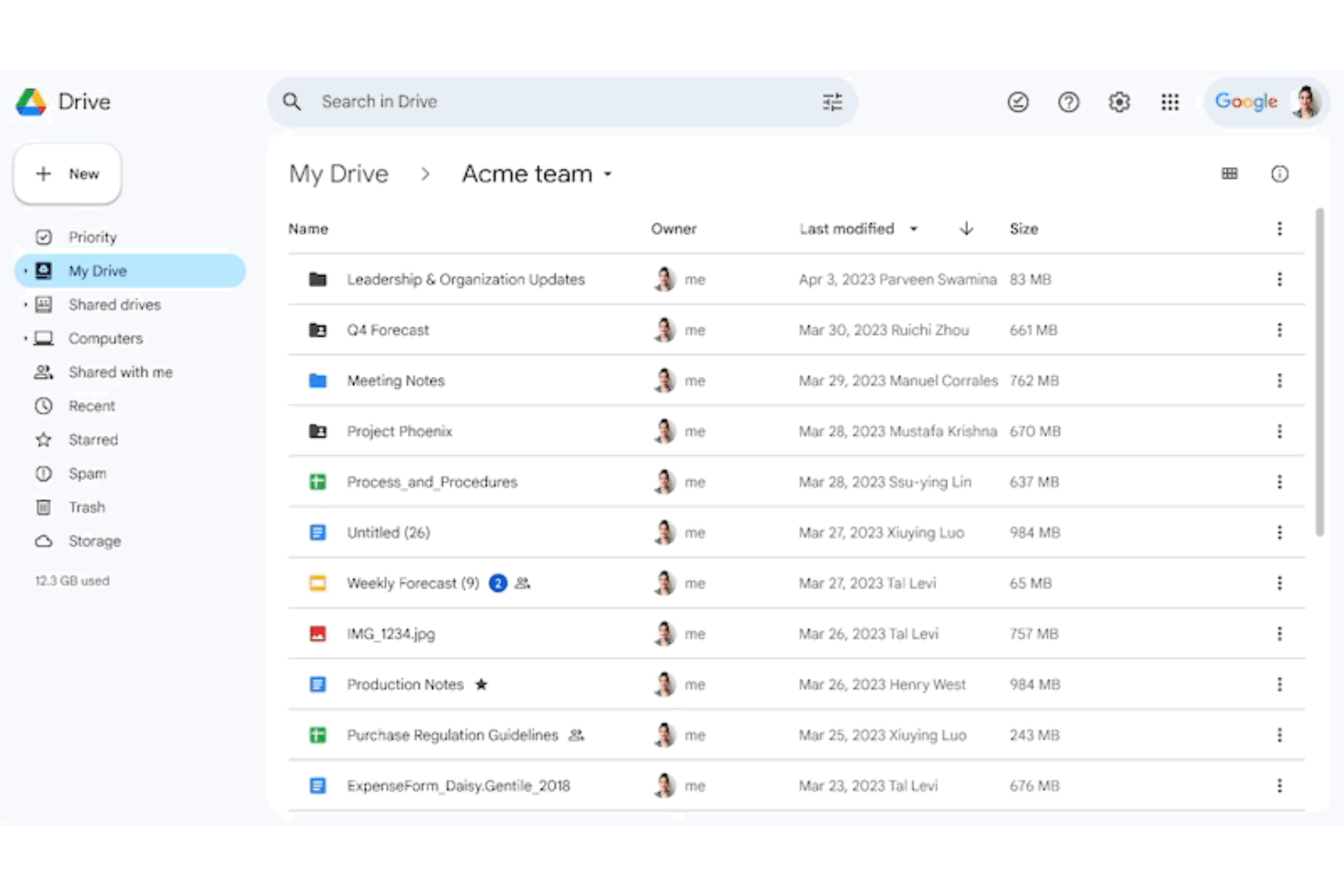Reverse sort direction arrow

tap(966, 229)
